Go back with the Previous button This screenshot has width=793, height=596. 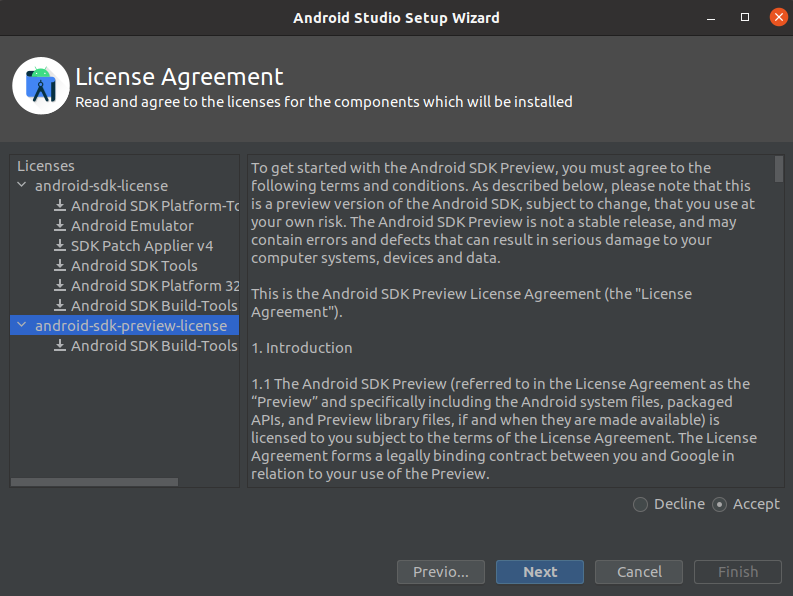point(440,572)
